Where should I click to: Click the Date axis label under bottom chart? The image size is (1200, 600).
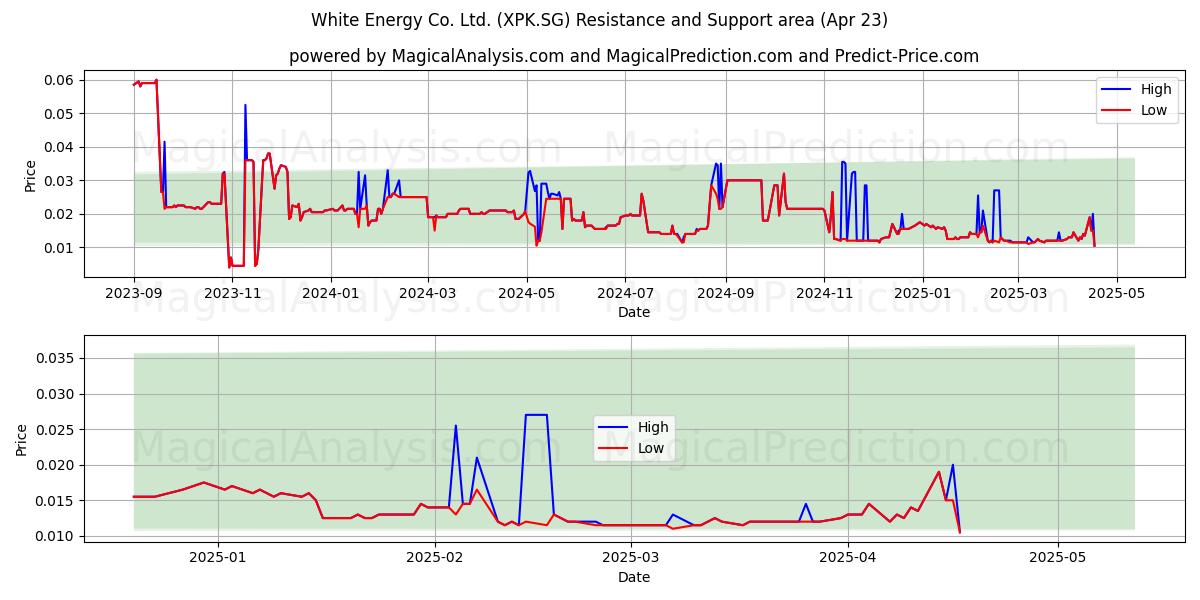coord(634,577)
